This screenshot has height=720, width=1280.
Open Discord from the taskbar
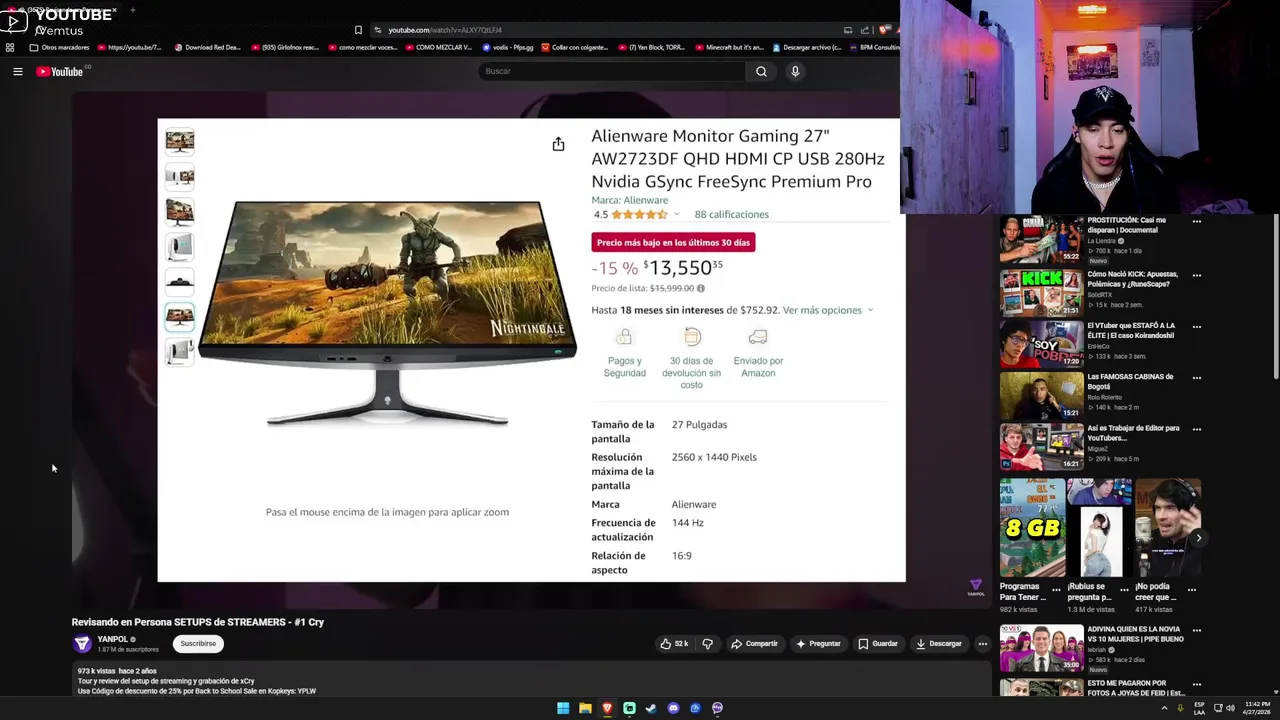[673, 708]
